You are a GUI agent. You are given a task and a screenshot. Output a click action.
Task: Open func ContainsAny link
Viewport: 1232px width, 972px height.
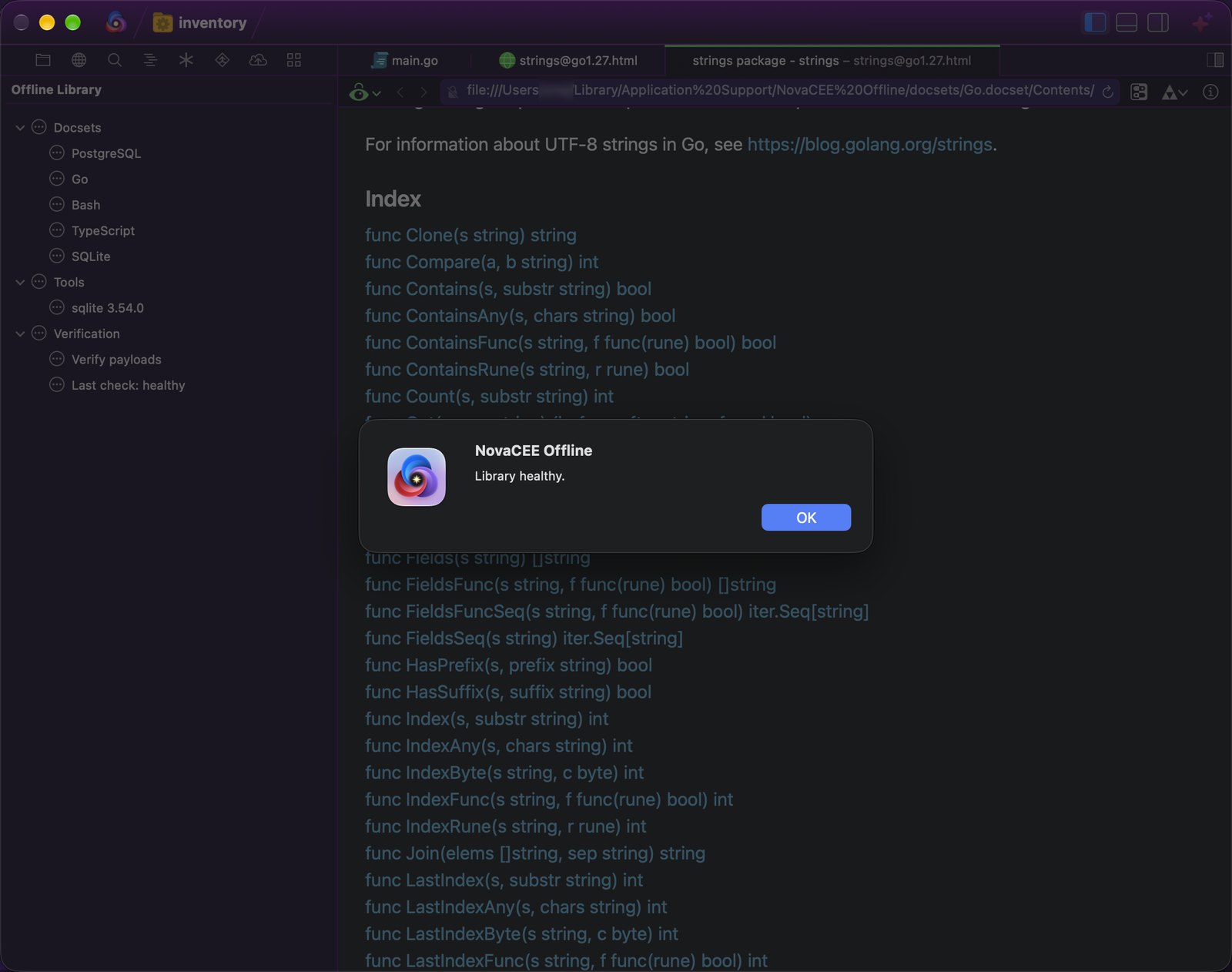pyautogui.click(x=520, y=316)
